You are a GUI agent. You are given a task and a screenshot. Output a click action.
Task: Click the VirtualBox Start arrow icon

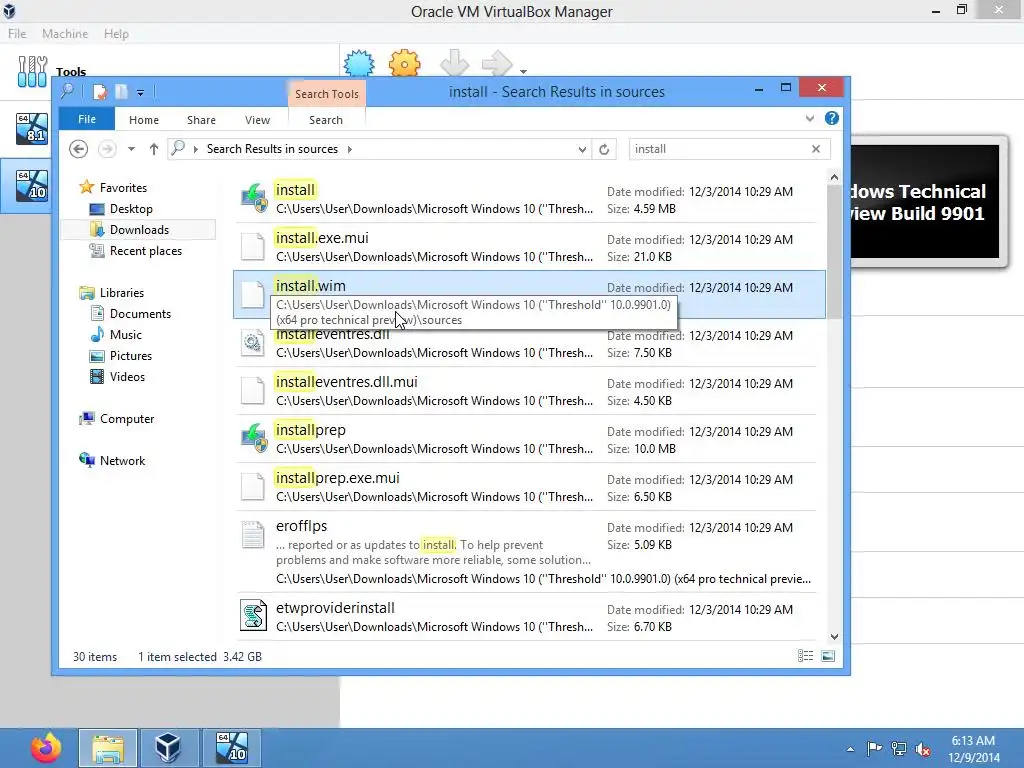[498, 63]
